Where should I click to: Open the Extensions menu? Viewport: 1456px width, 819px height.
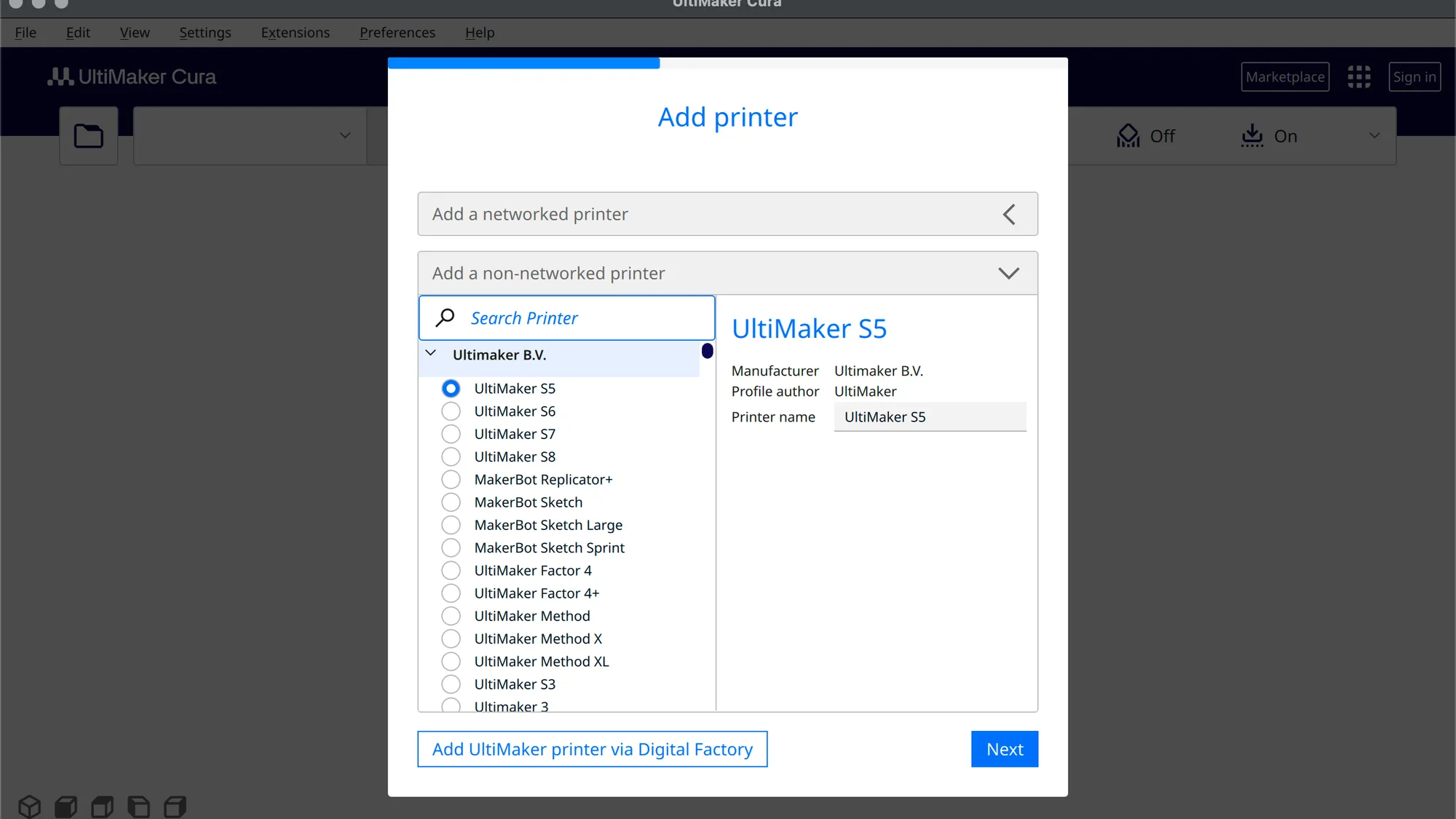(x=296, y=33)
